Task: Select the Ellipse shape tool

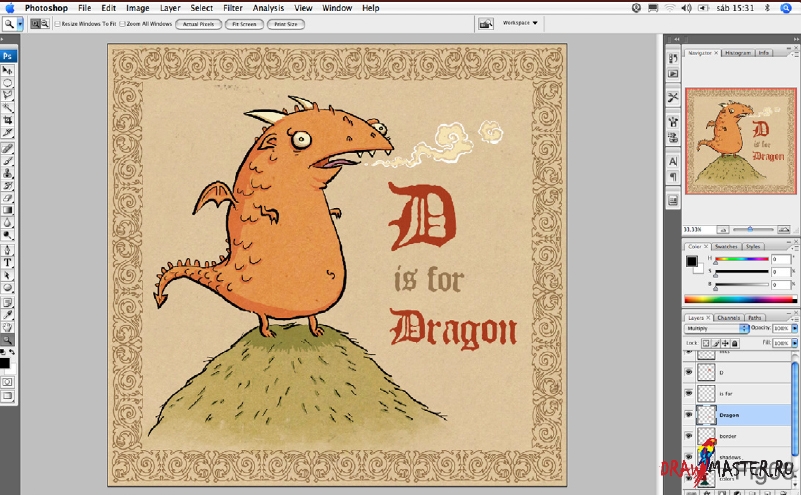Action: 7,287
